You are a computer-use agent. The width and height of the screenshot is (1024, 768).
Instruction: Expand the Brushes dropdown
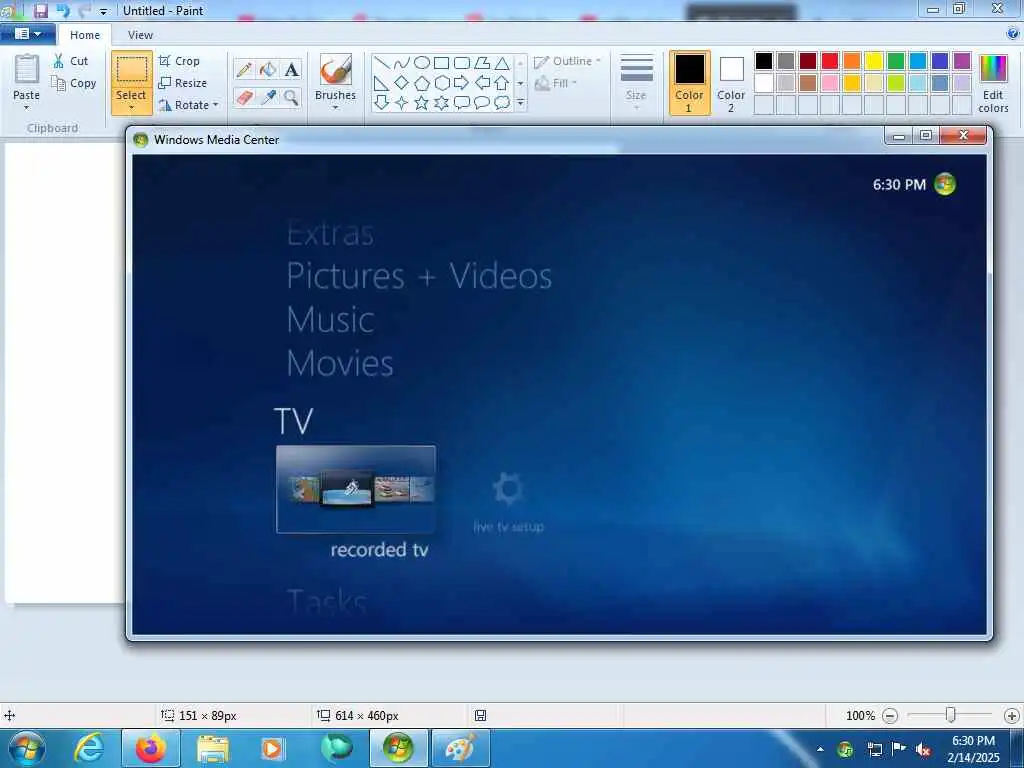pyautogui.click(x=335, y=108)
